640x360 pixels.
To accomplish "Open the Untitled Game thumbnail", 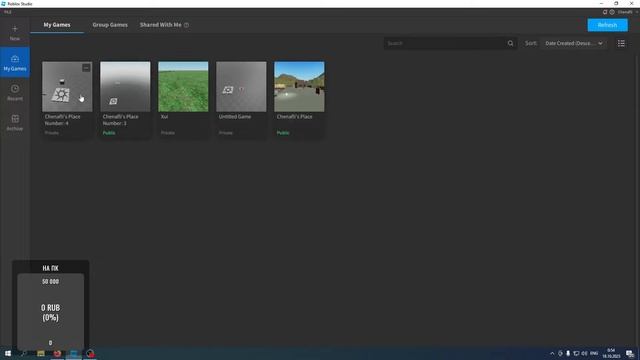I will [241, 87].
